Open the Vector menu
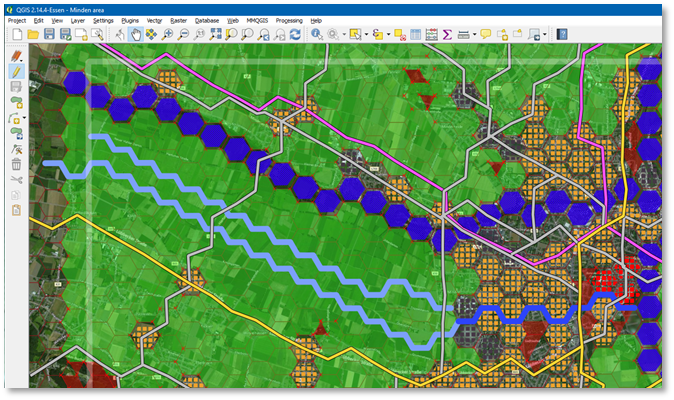Viewport: 674px width, 400px height. [x=155, y=20]
